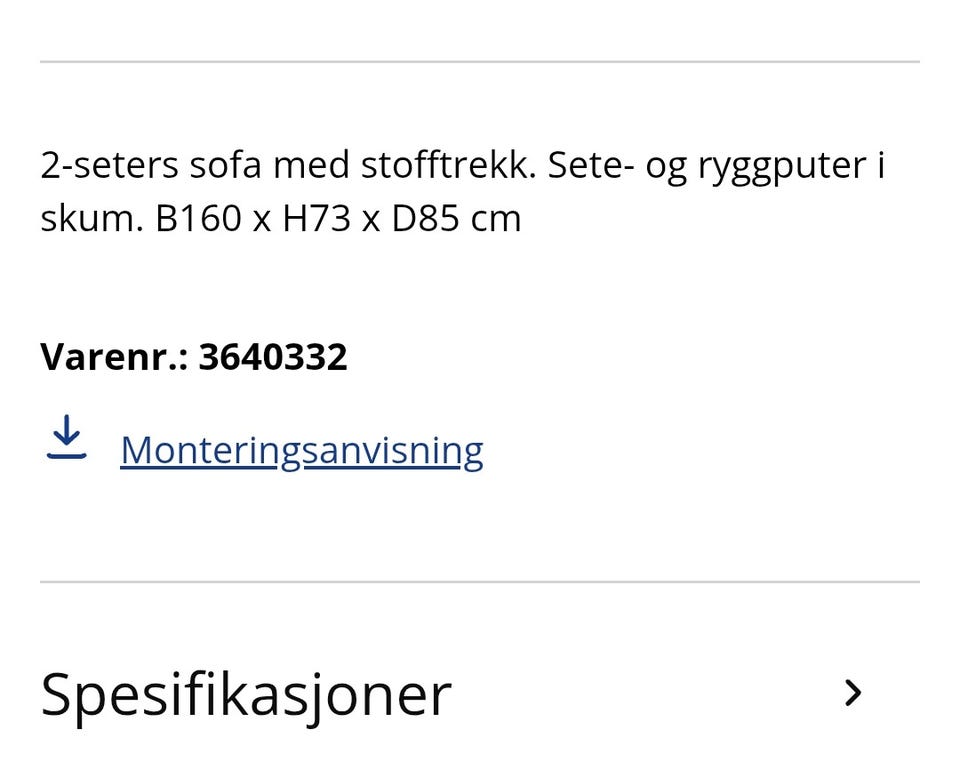Click the width value B160
The image size is (960, 762).
(x=198, y=219)
